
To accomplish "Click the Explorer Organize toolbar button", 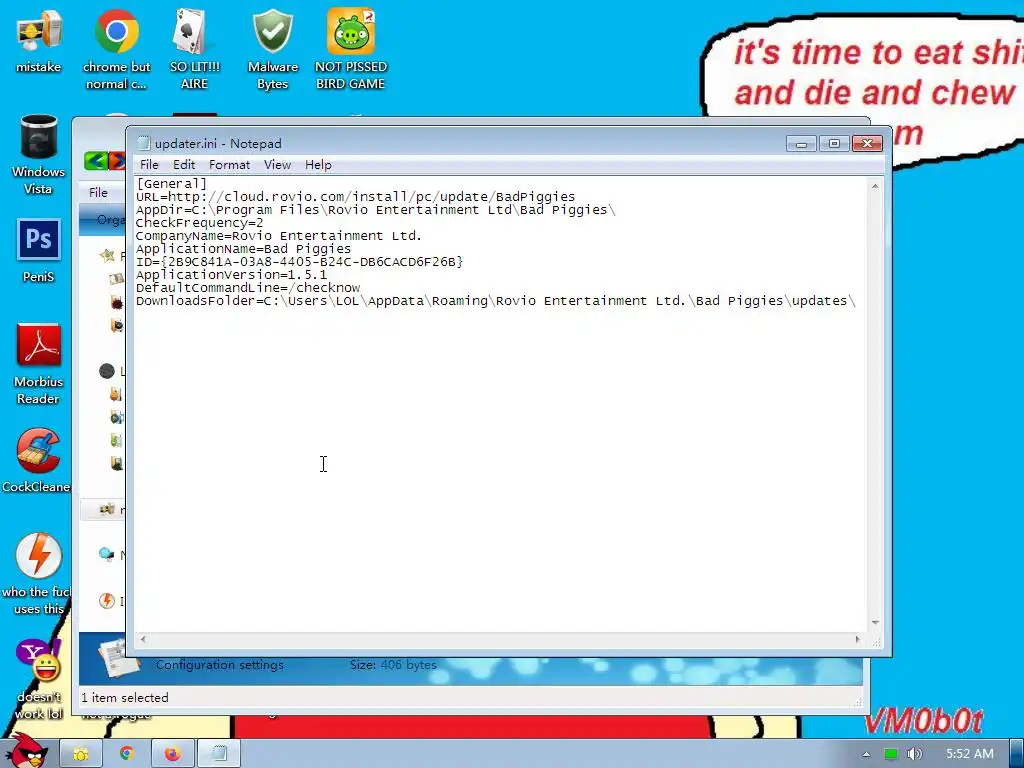I will 110,219.
